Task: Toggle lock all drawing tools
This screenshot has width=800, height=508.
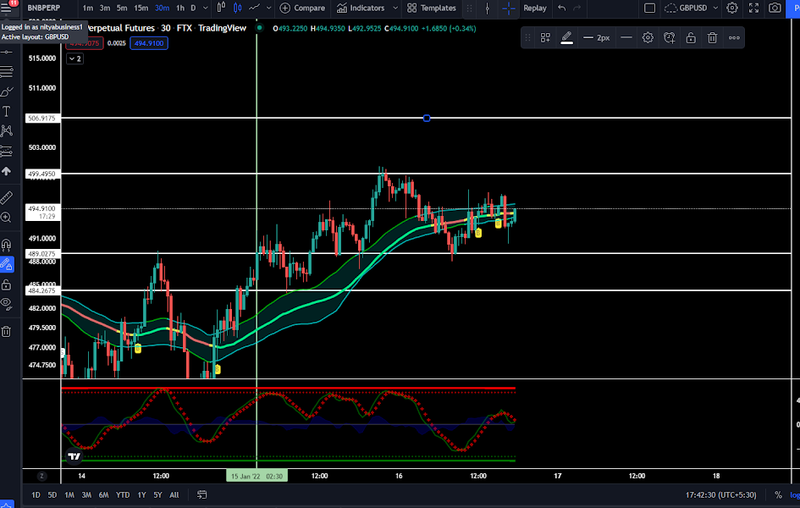Action: pos(7,285)
